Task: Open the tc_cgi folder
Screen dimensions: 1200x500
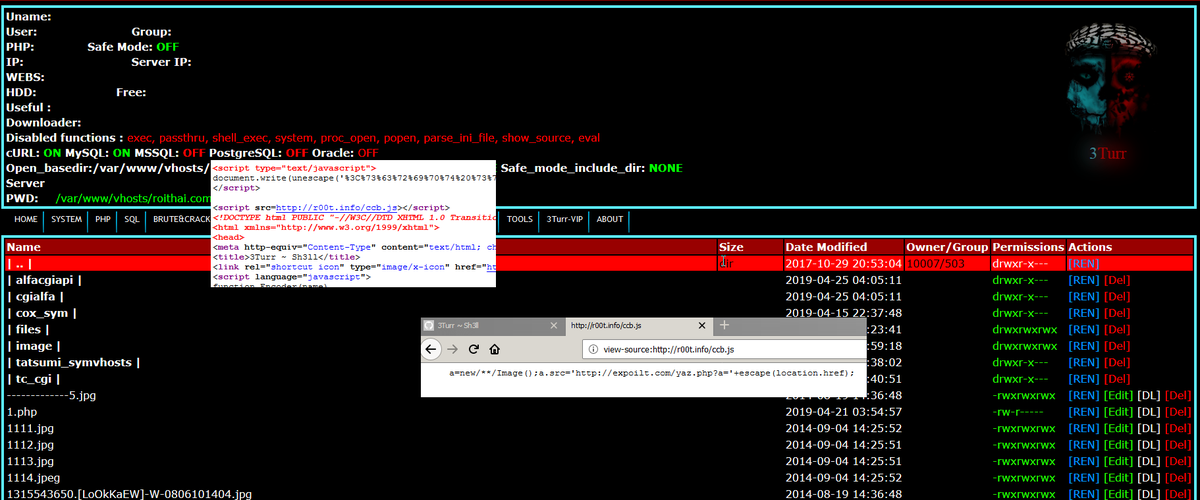Action: 33,379
